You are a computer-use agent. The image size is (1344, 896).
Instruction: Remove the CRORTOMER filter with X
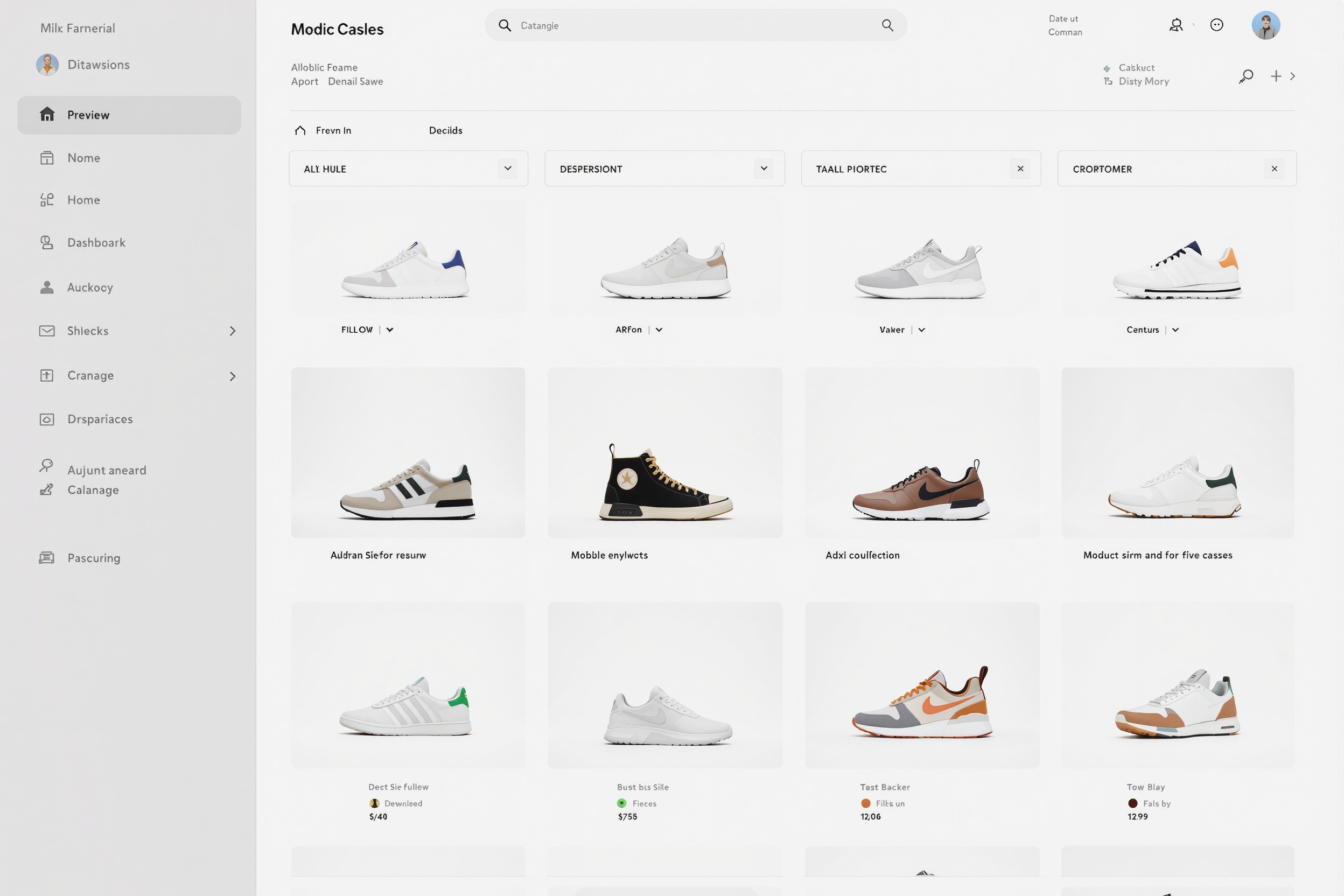tap(1275, 169)
